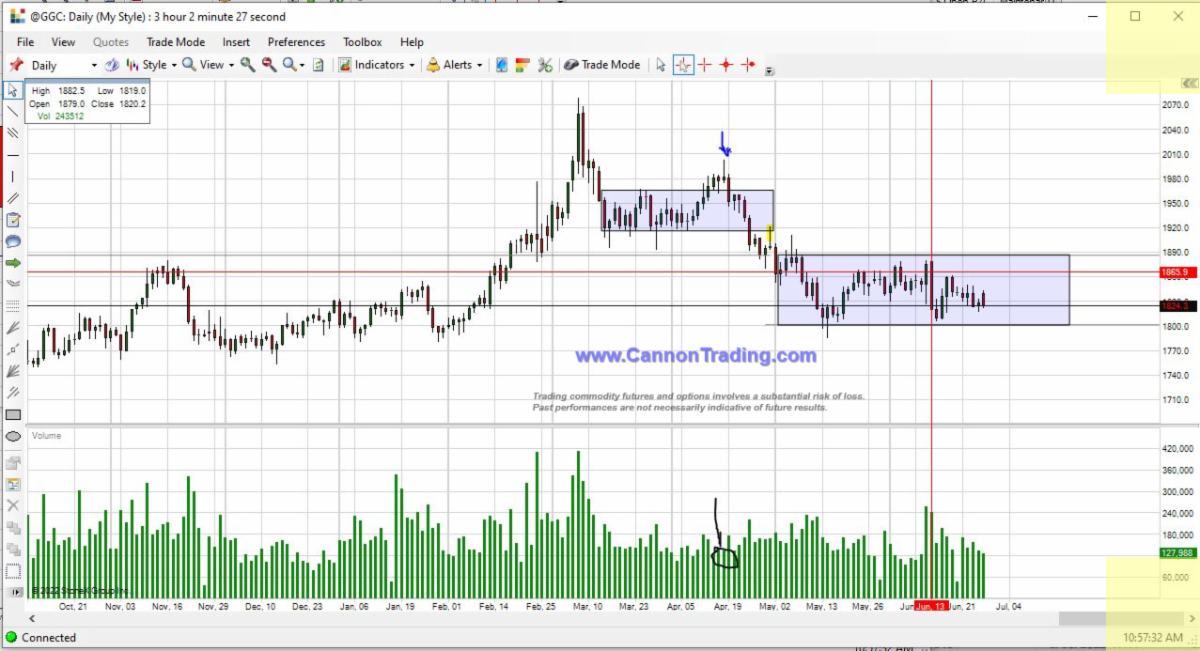
Task: Open the Trade Mode menu
Action: (x=176, y=42)
